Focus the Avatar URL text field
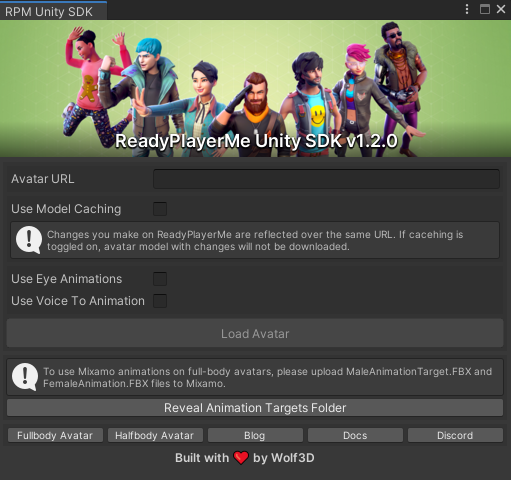511x480 pixels. click(326, 179)
